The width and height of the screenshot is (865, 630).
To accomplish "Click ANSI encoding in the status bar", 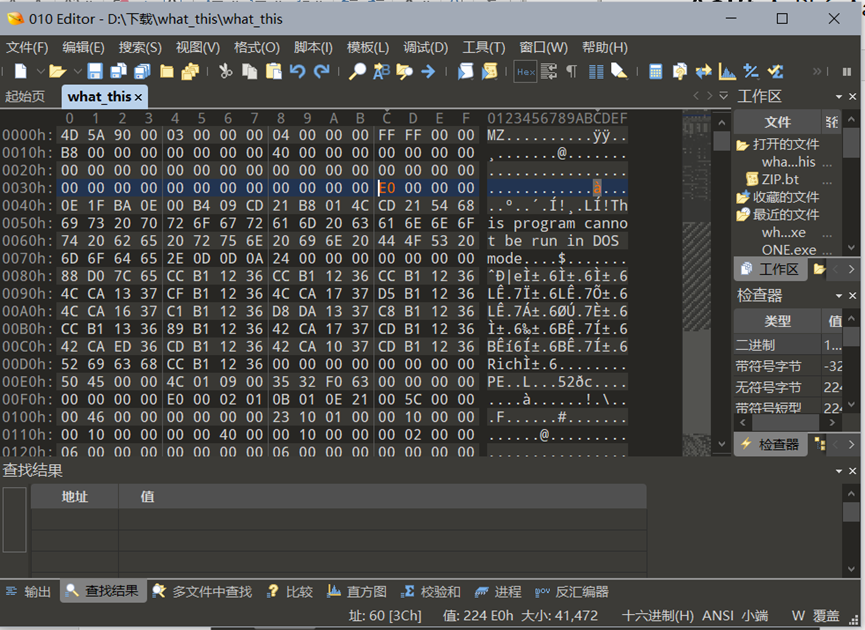I will (x=718, y=616).
